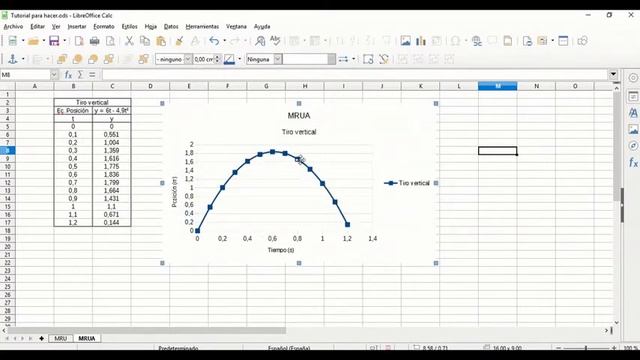Click the Define print area icon
Image resolution: width=640 pixels, height=360 pixels.
click(527, 41)
